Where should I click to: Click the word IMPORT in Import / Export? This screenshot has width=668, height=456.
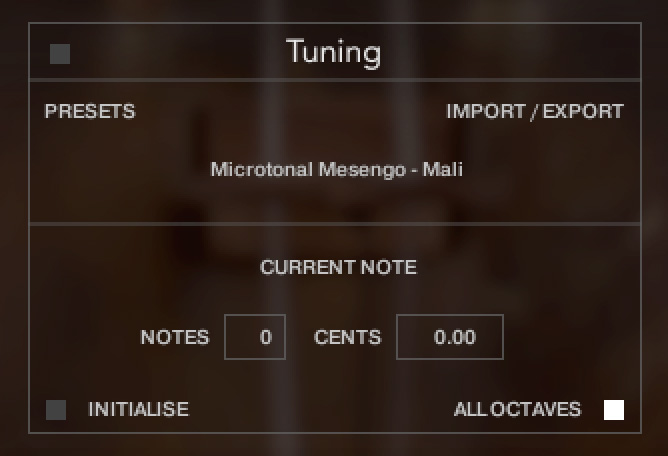point(486,112)
